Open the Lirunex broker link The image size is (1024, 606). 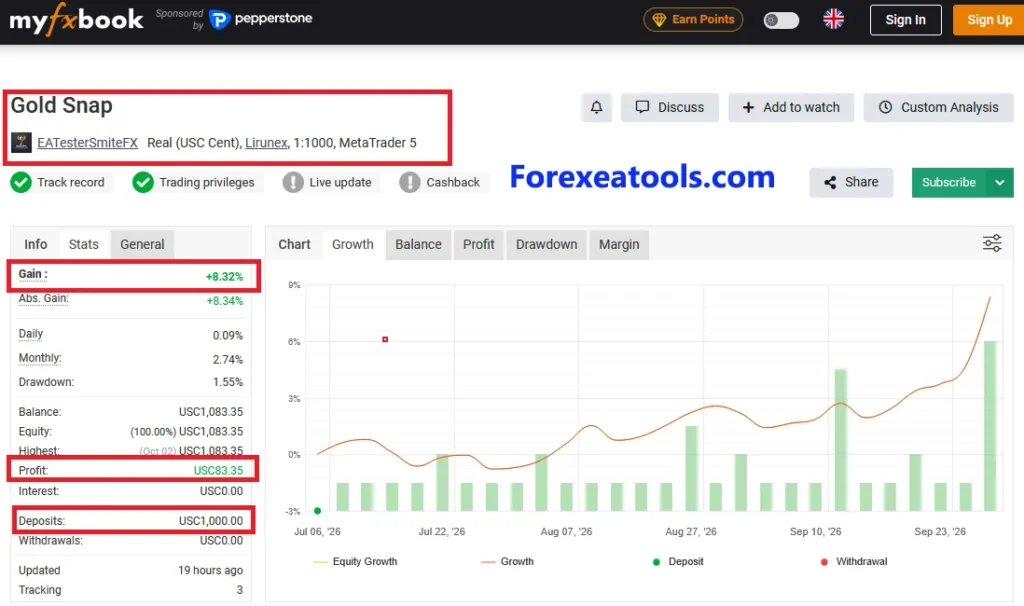point(266,142)
